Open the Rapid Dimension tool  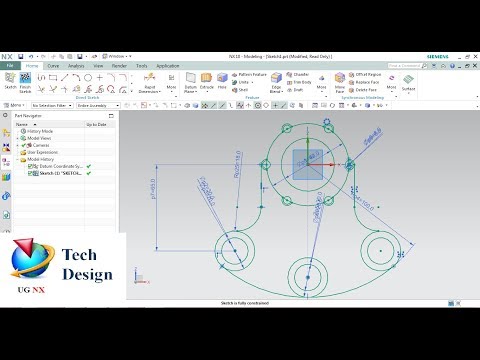point(150,83)
